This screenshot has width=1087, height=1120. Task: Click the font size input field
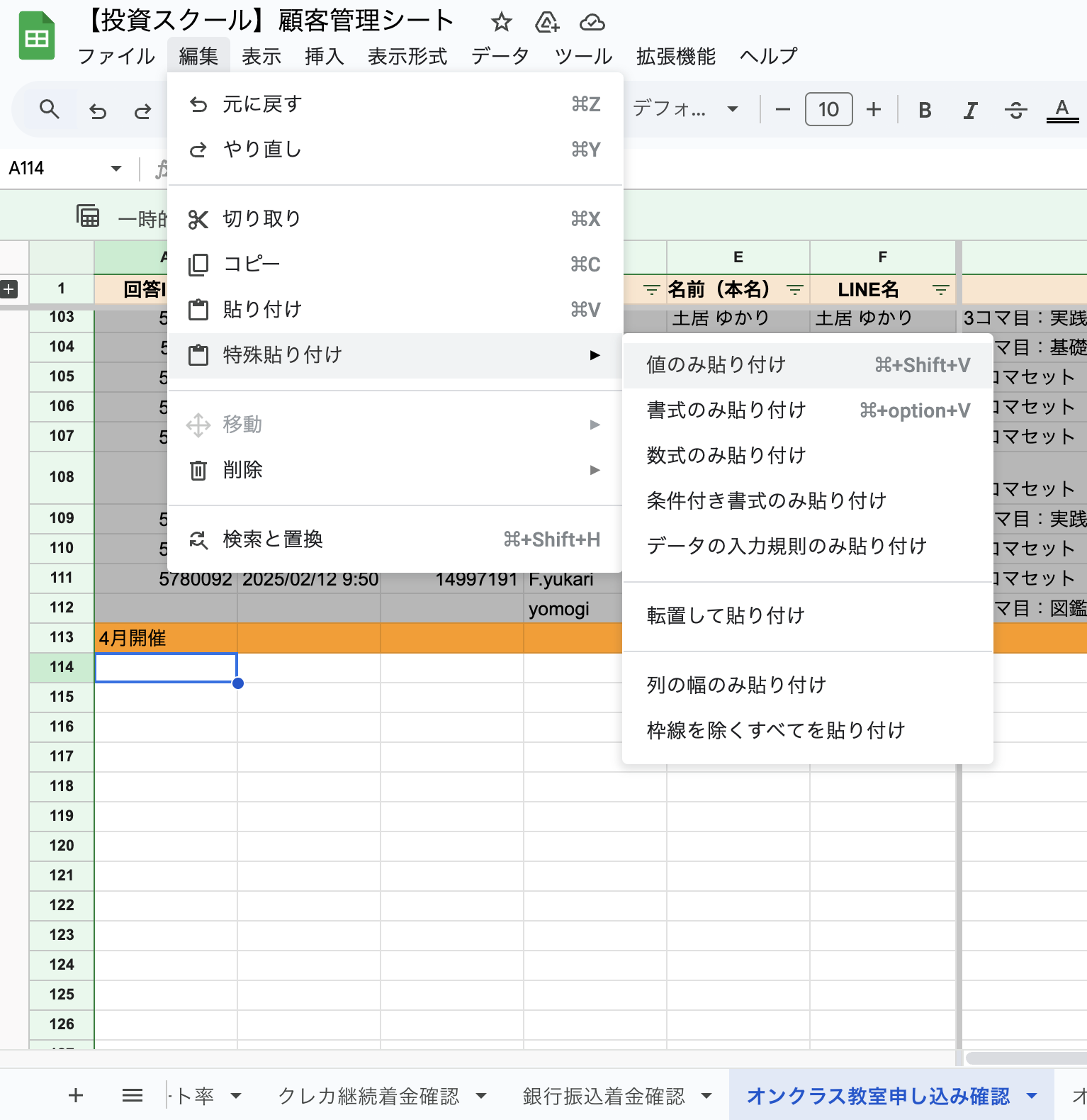[x=828, y=110]
